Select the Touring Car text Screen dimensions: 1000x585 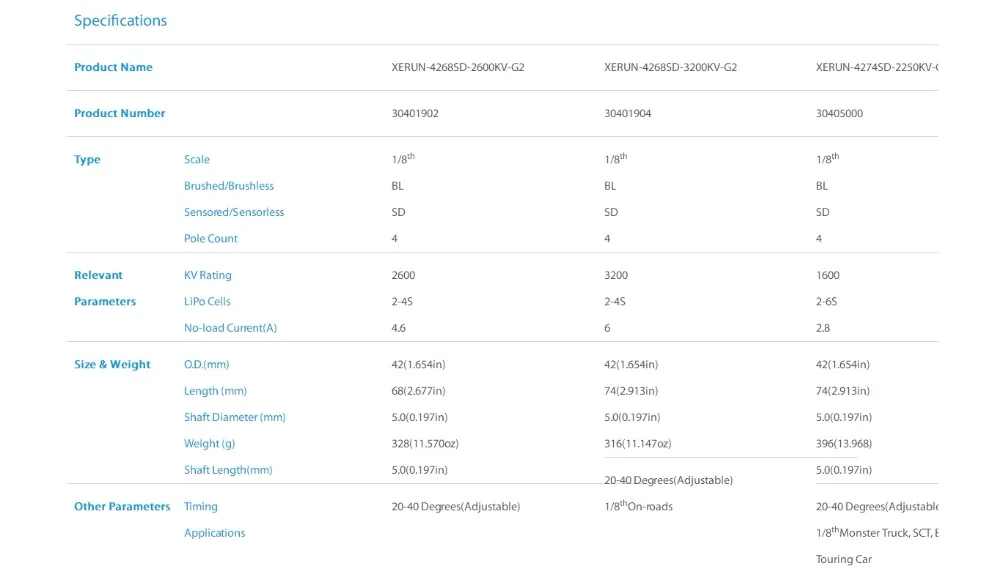click(844, 559)
